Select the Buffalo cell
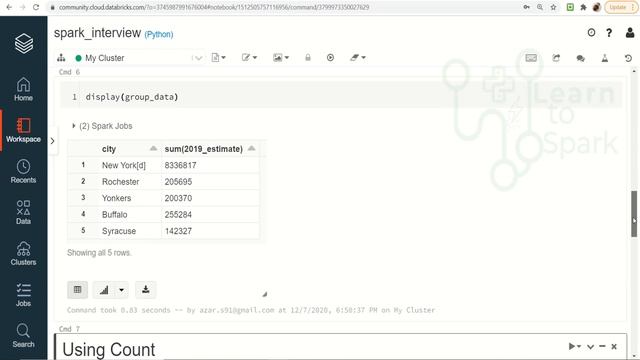This screenshot has width=640, height=360. [130, 214]
